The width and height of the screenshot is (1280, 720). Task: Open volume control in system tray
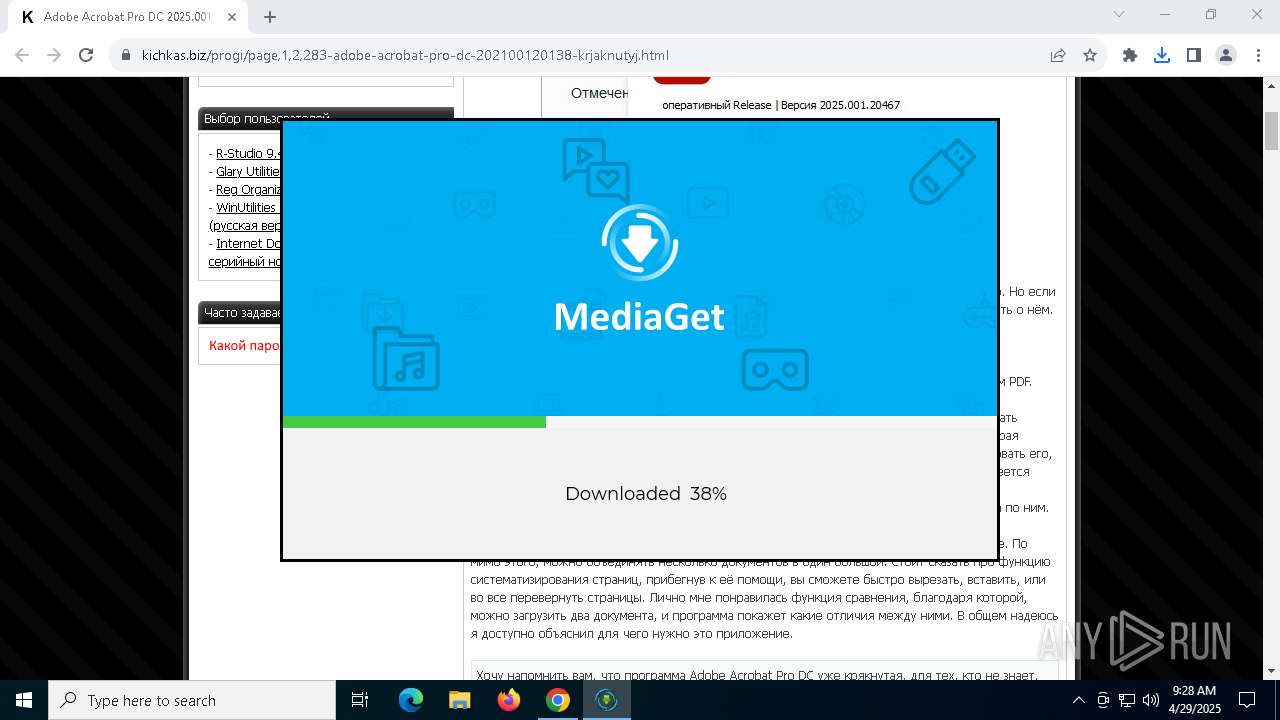coord(1151,700)
